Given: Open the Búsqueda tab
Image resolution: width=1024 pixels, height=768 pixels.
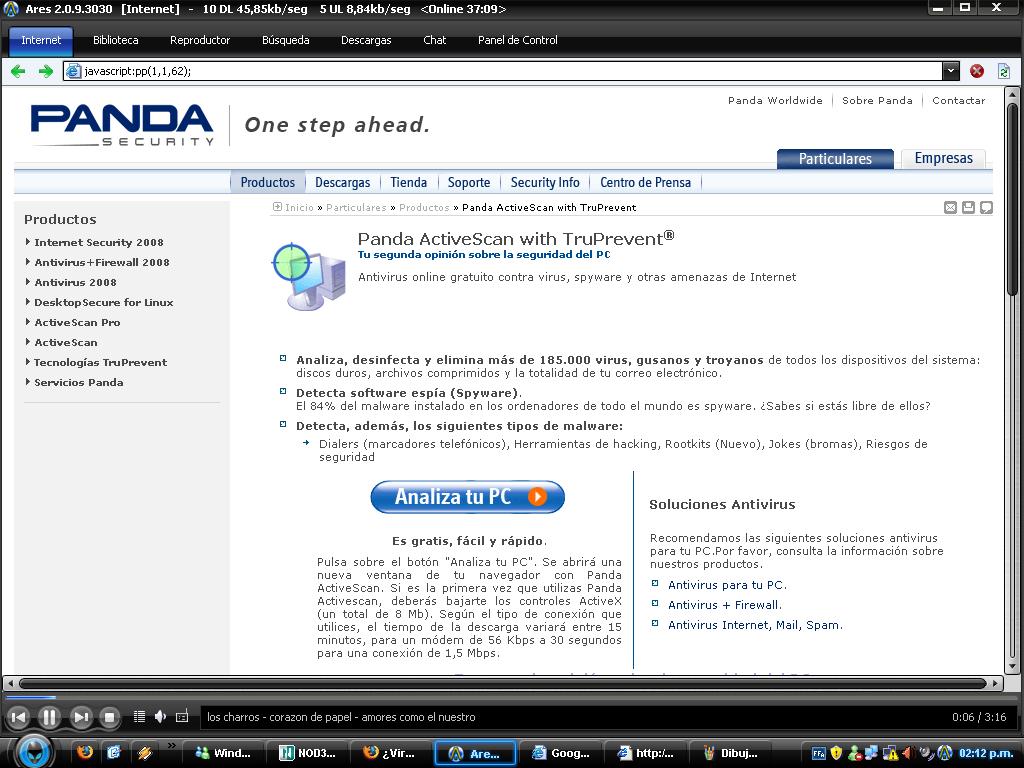Looking at the screenshot, I should [285, 40].
